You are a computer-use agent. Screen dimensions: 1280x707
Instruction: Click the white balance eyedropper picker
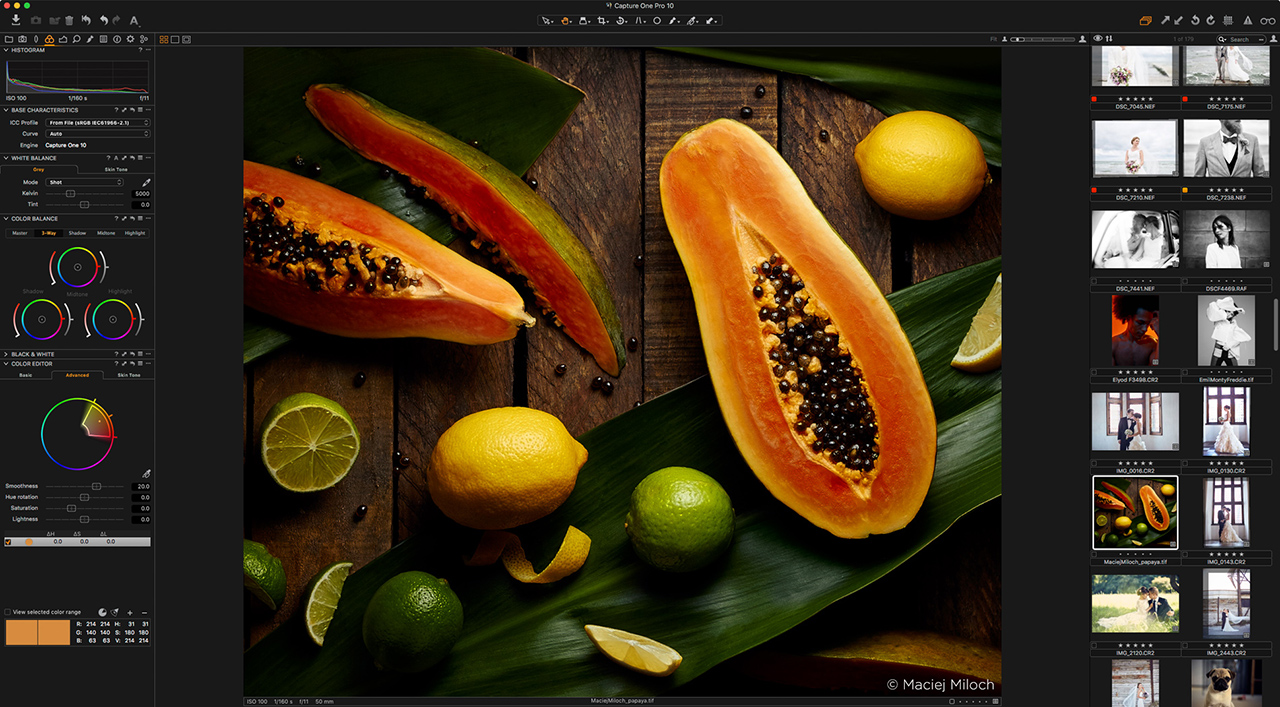[x=146, y=182]
